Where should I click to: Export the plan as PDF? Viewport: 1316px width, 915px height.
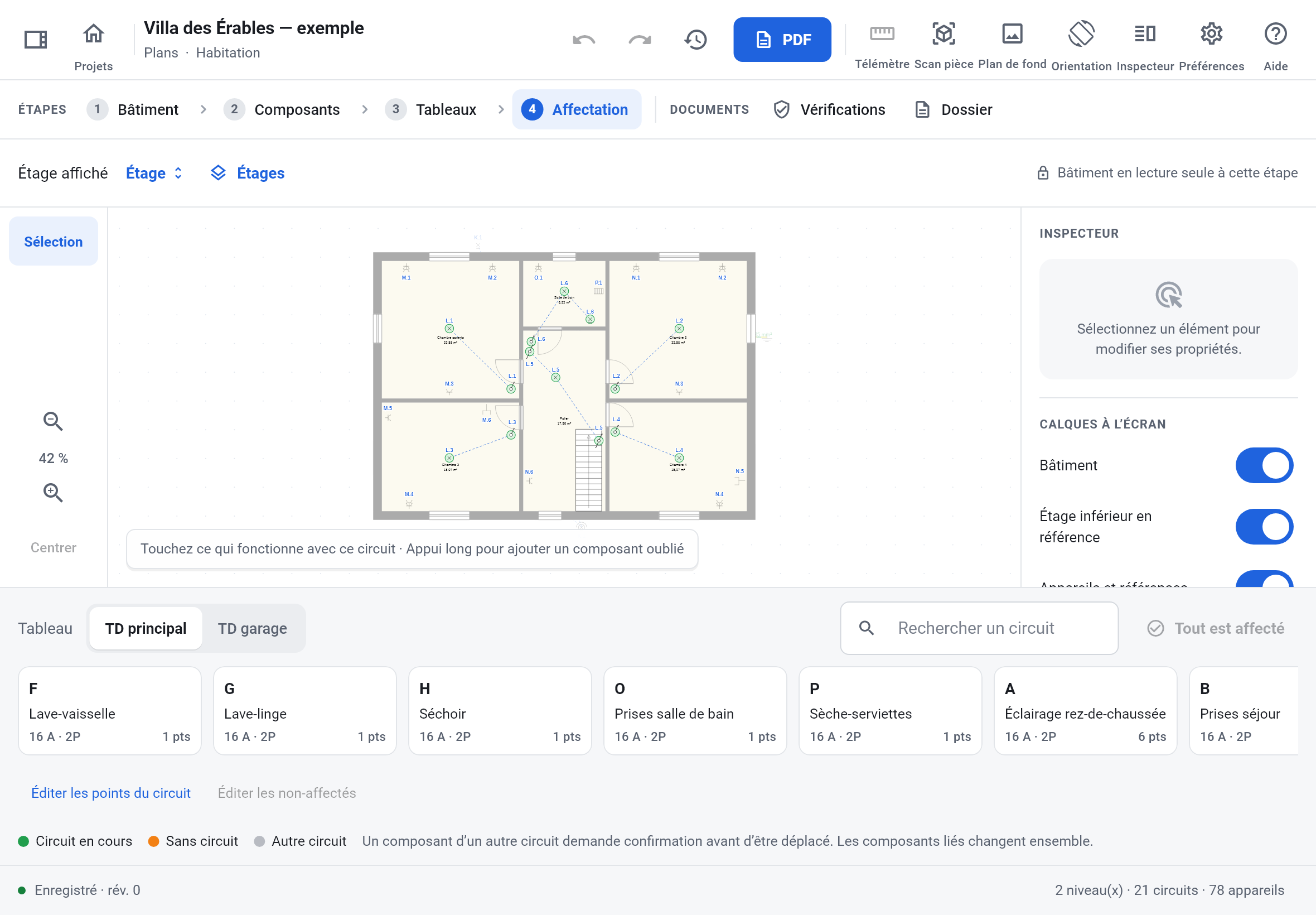(x=782, y=40)
